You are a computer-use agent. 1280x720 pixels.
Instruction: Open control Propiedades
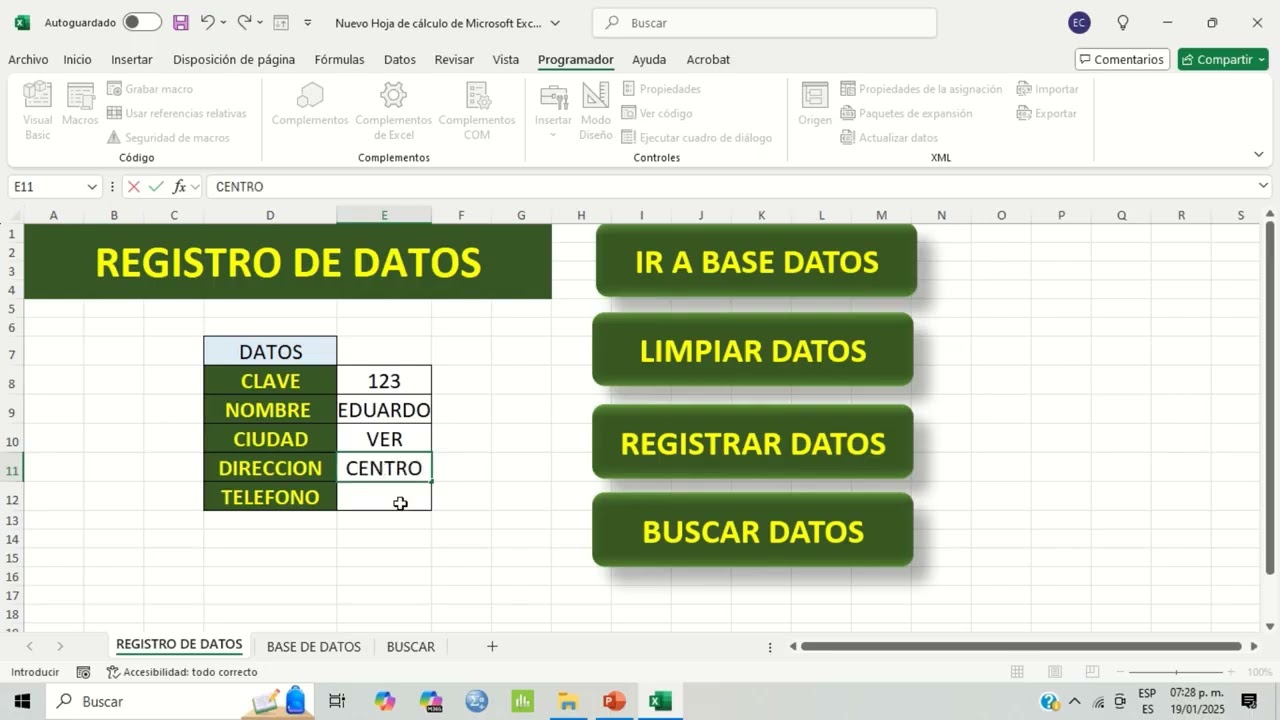(x=661, y=89)
